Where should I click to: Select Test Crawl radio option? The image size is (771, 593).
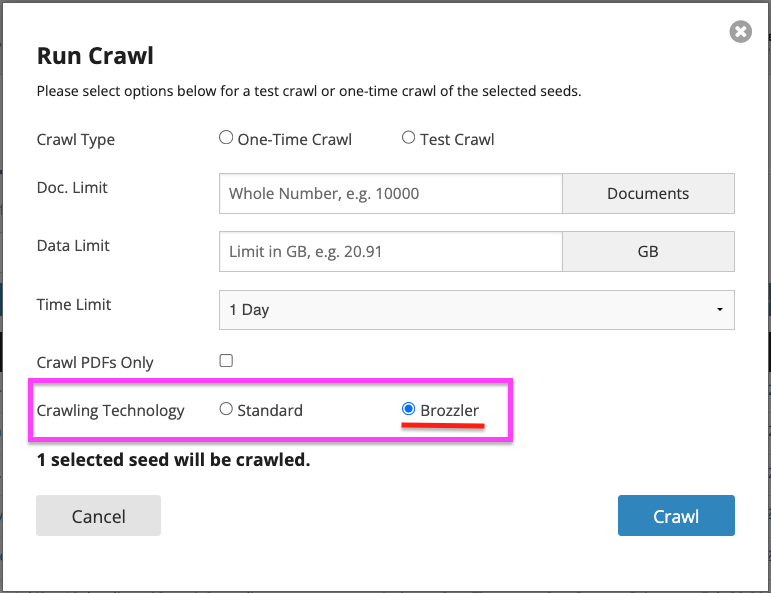point(408,138)
